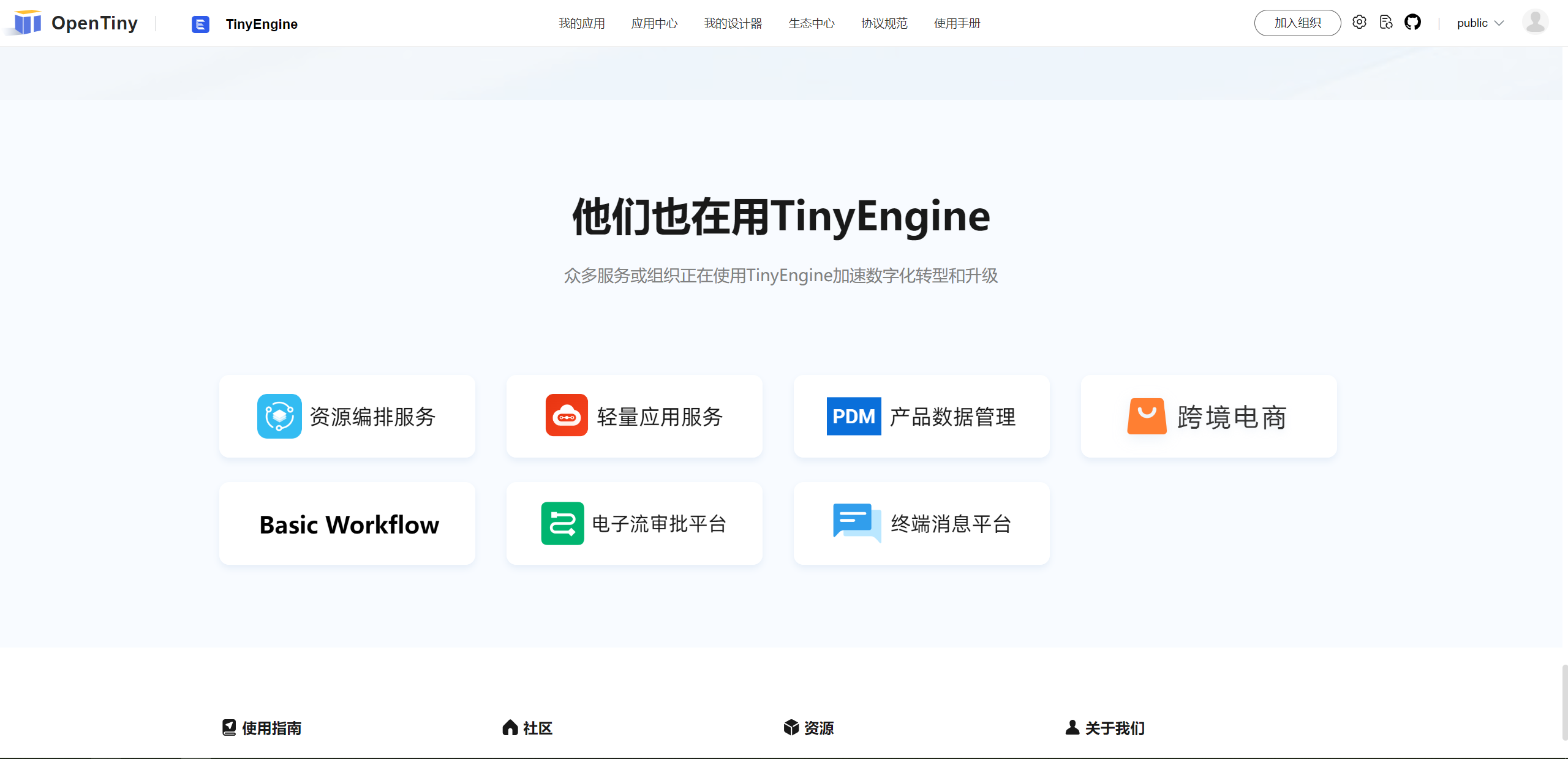The height and width of the screenshot is (759, 1568).
Task: Open 生态中心 navigation item
Action: (811, 23)
